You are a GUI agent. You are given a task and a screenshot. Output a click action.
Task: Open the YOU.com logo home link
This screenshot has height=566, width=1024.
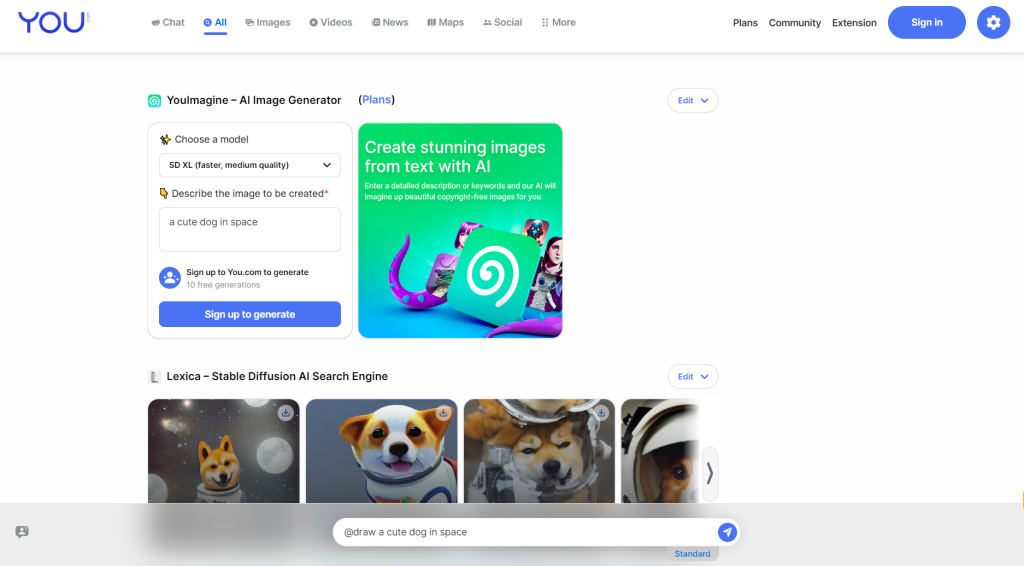pyautogui.click(x=54, y=22)
